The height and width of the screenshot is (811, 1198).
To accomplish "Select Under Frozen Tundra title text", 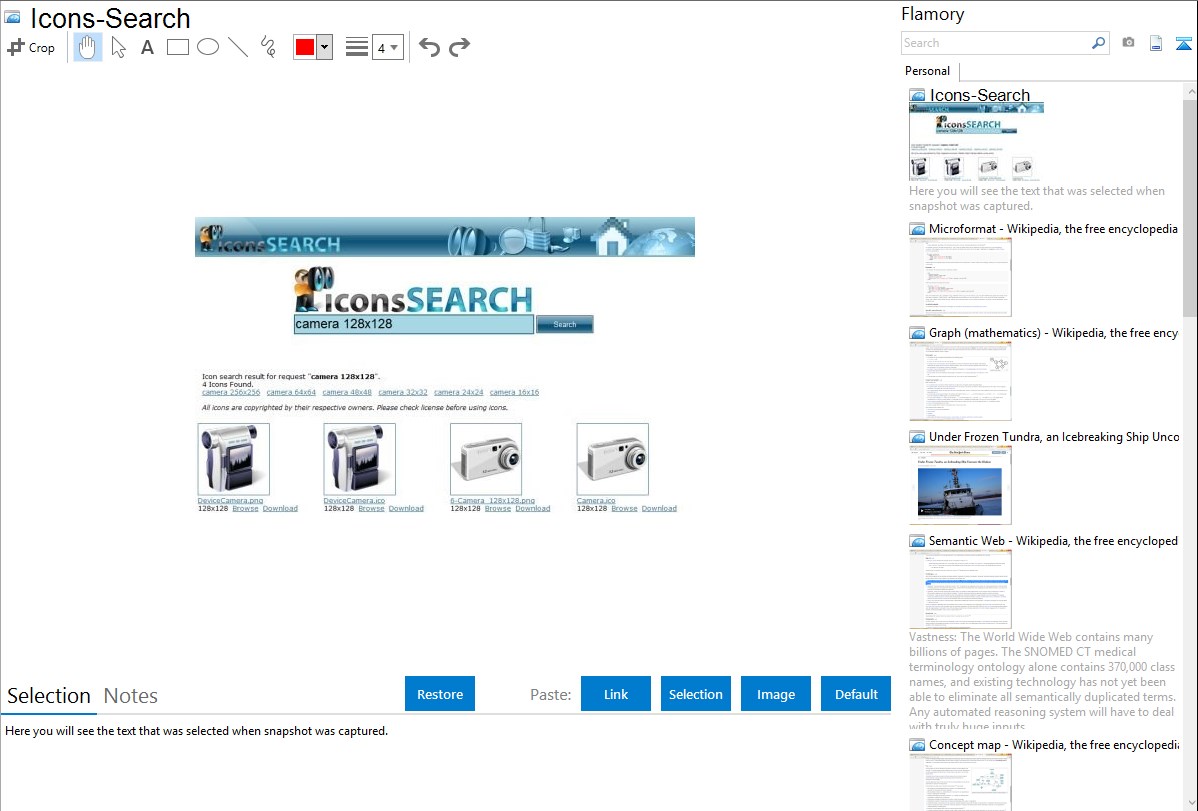I will [x=1054, y=436].
